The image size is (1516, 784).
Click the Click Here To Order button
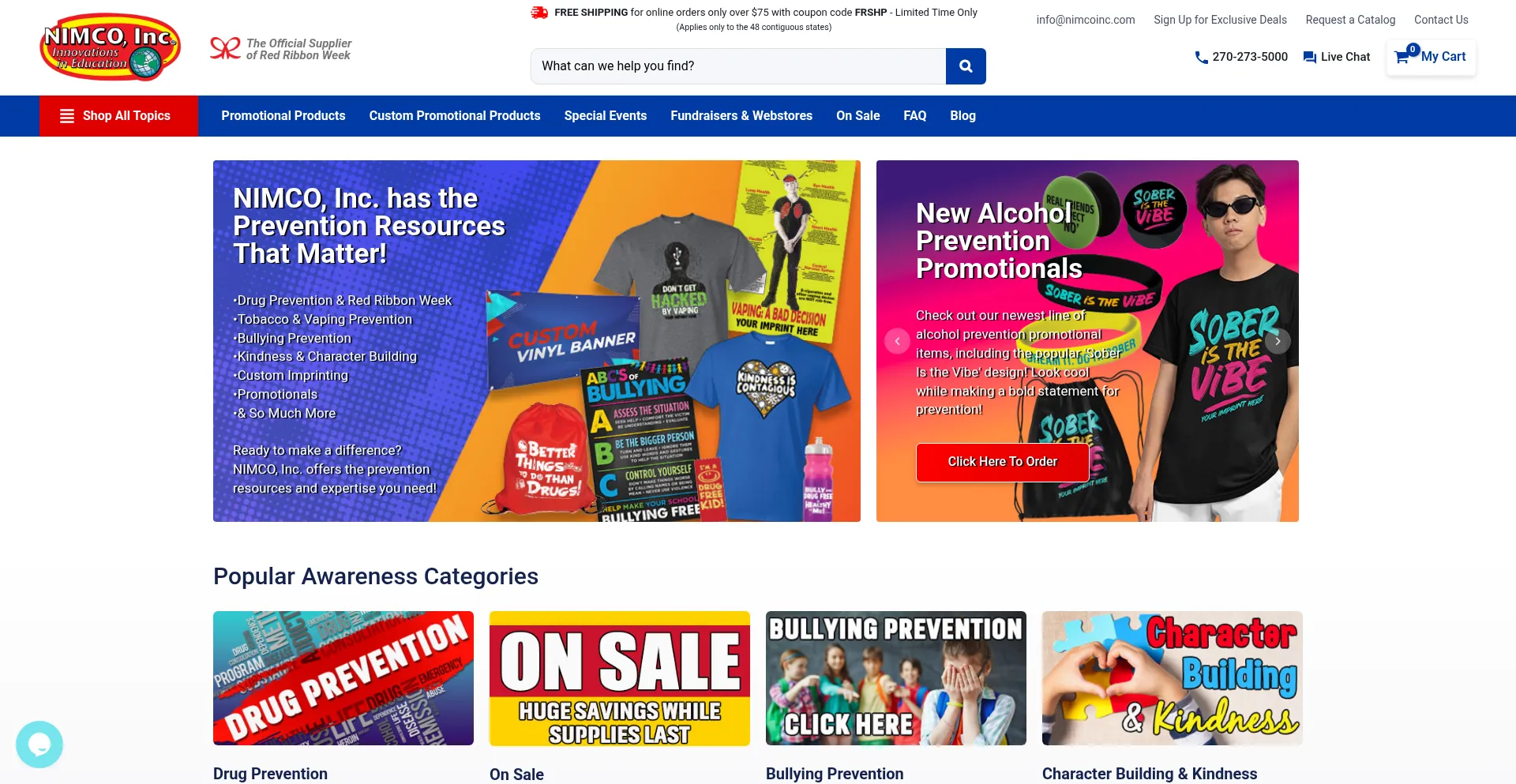click(x=1003, y=462)
